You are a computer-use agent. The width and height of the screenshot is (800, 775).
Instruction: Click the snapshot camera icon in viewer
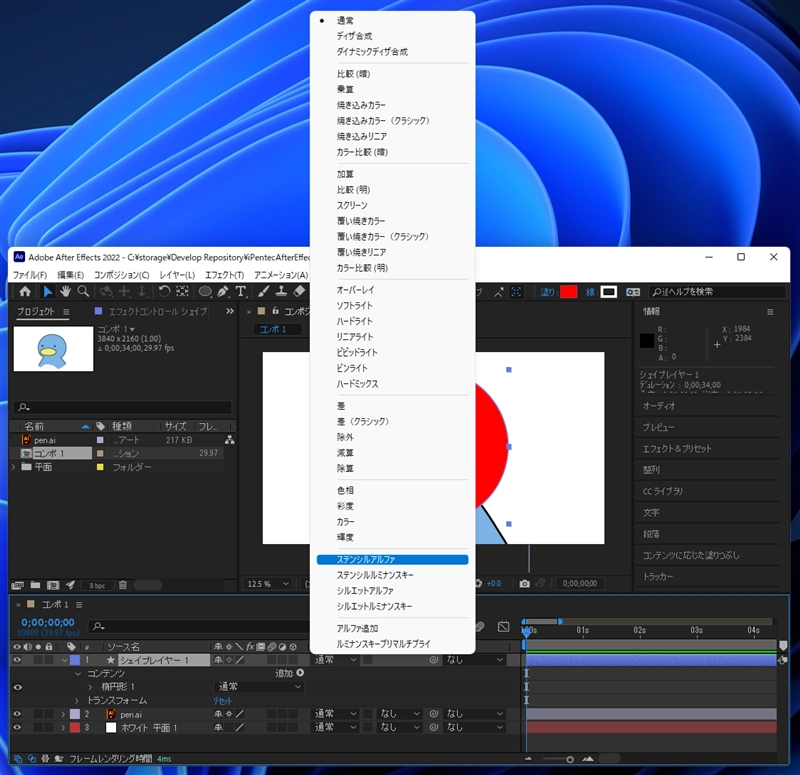(x=524, y=583)
